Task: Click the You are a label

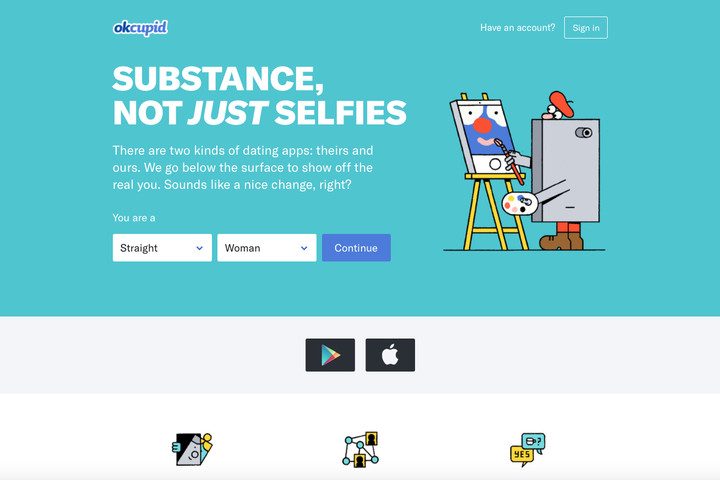Action: tap(134, 218)
